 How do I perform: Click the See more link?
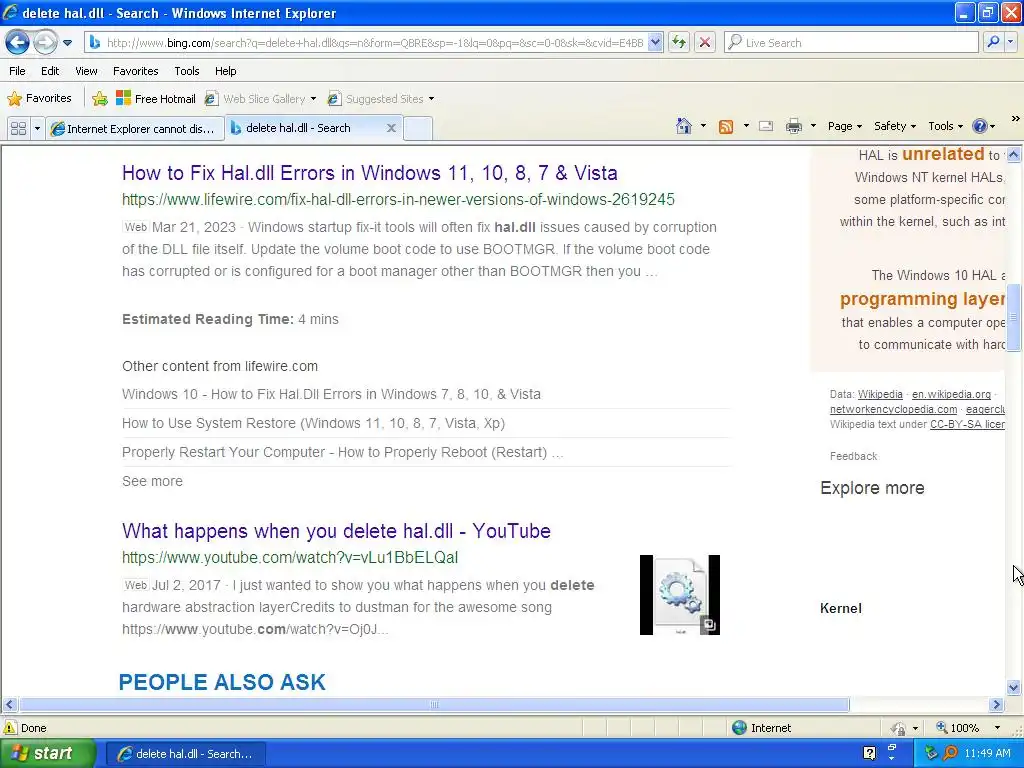[152, 481]
